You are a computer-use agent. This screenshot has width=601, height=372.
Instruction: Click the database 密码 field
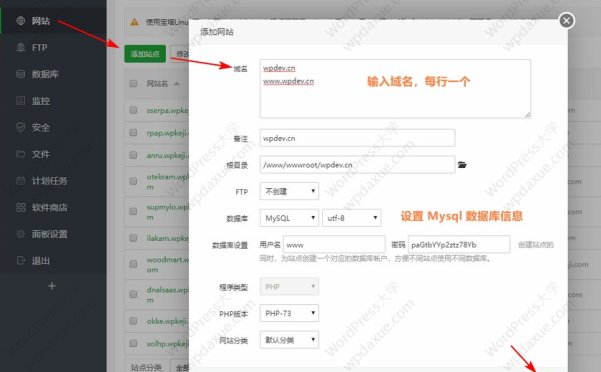click(459, 244)
